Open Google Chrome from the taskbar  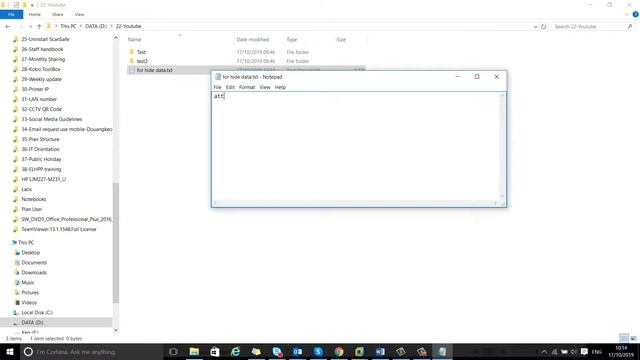point(339,351)
